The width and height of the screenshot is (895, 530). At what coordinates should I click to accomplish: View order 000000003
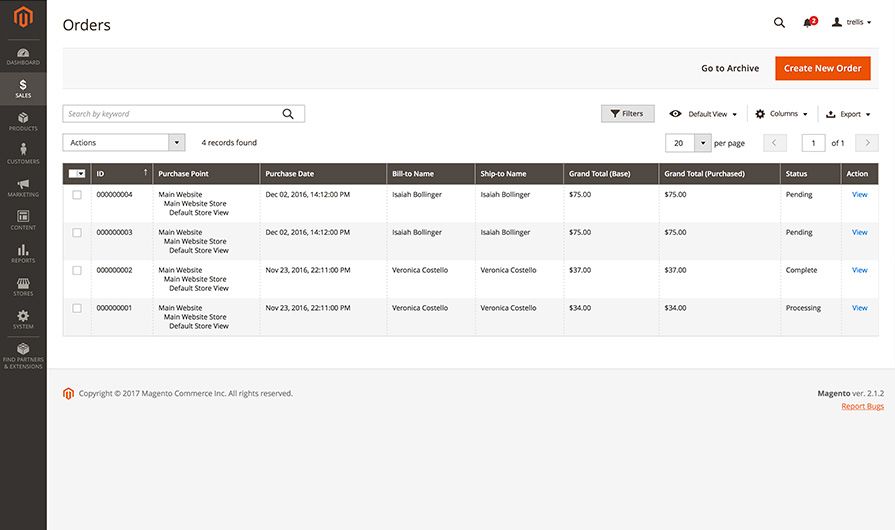859,232
